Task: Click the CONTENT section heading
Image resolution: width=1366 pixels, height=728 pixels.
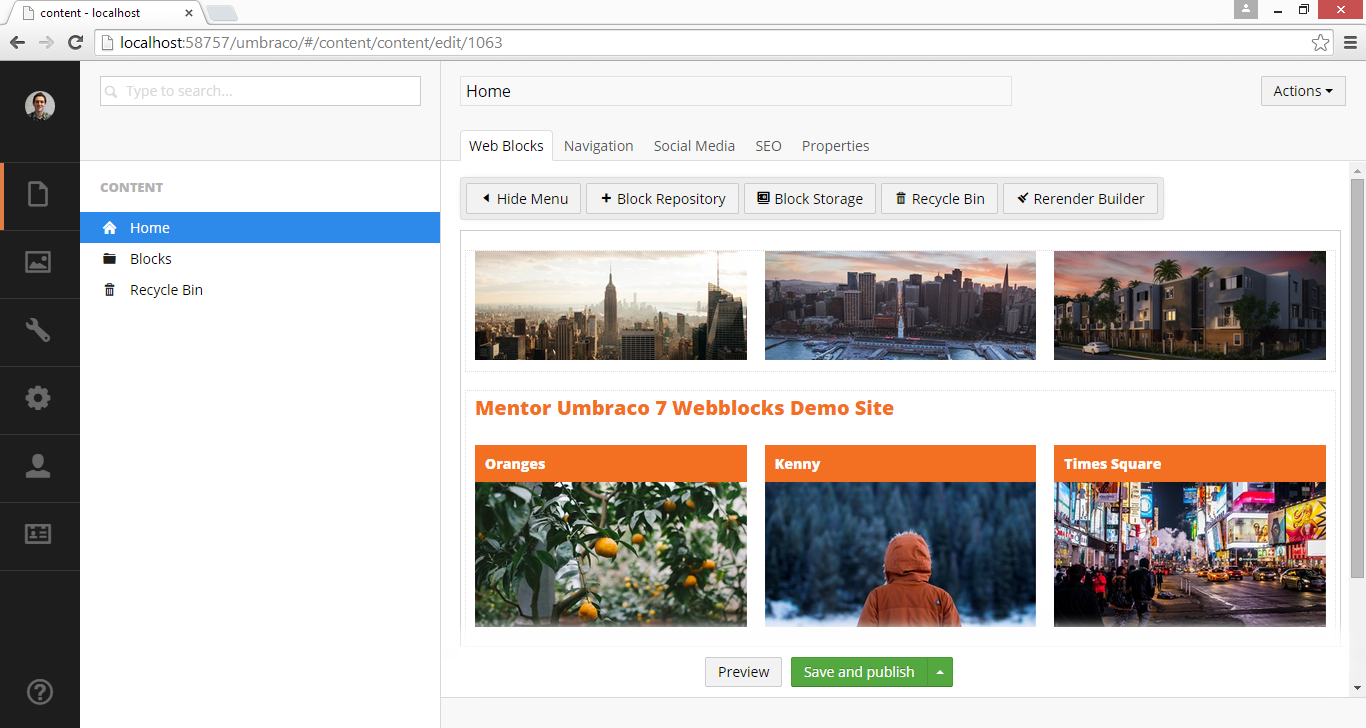Action: 131,187
